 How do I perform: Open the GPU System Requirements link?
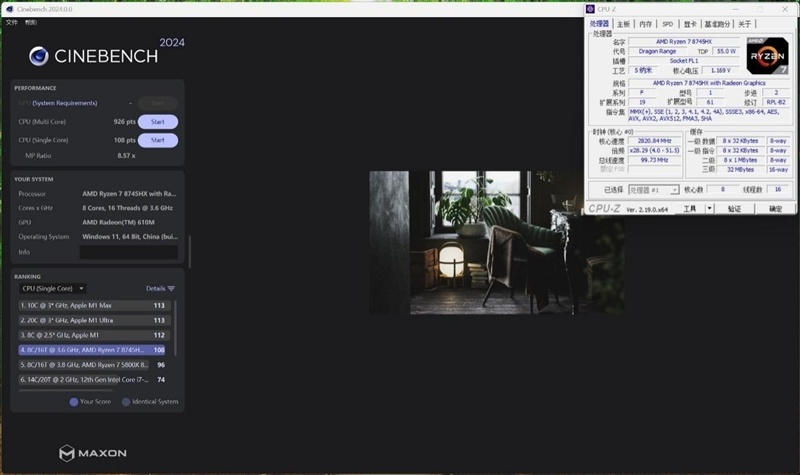(x=64, y=103)
